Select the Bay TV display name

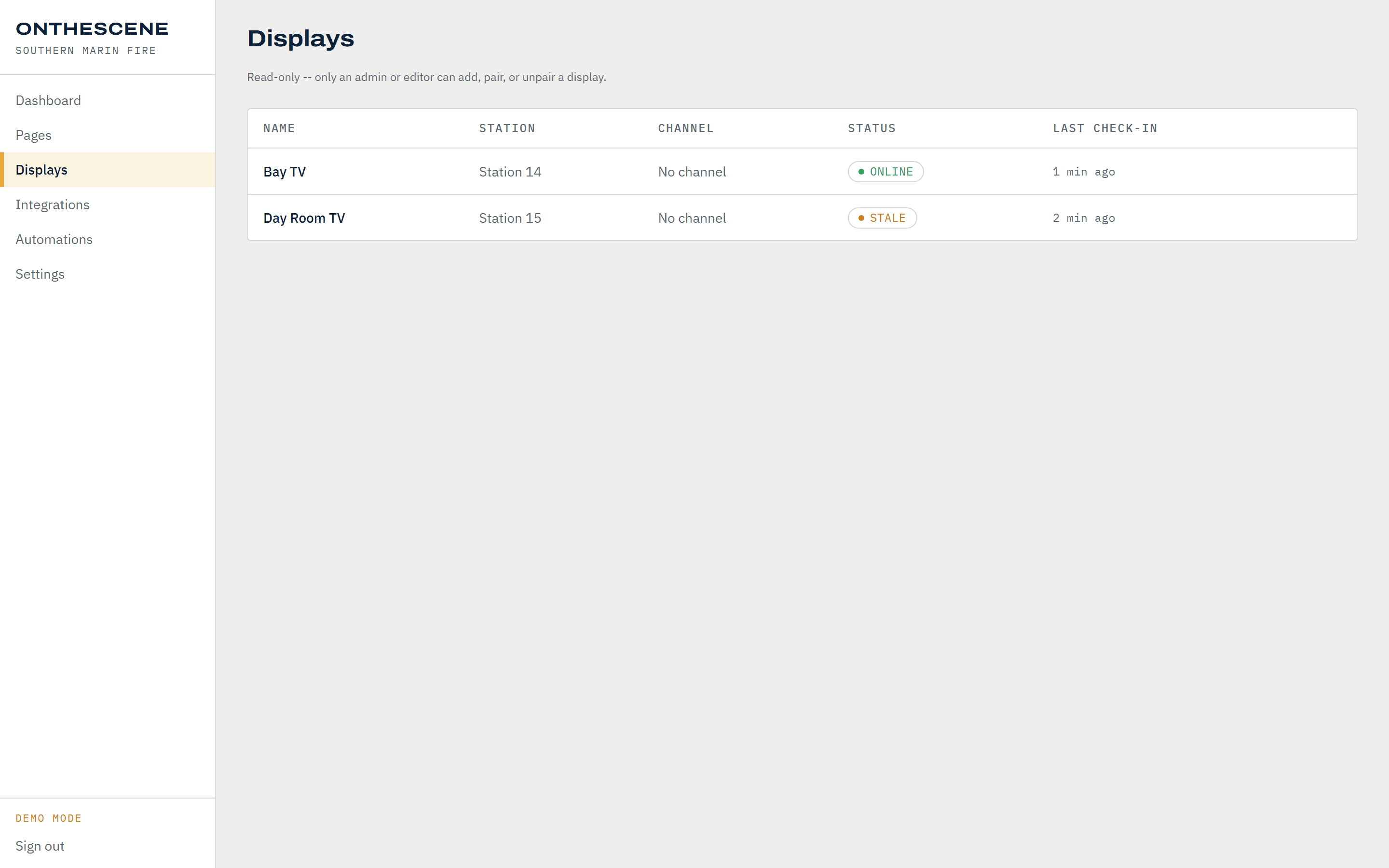[285, 172]
